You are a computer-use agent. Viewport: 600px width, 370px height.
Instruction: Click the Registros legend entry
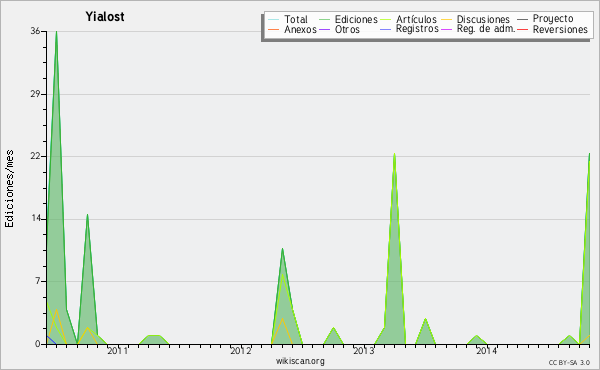409,29
